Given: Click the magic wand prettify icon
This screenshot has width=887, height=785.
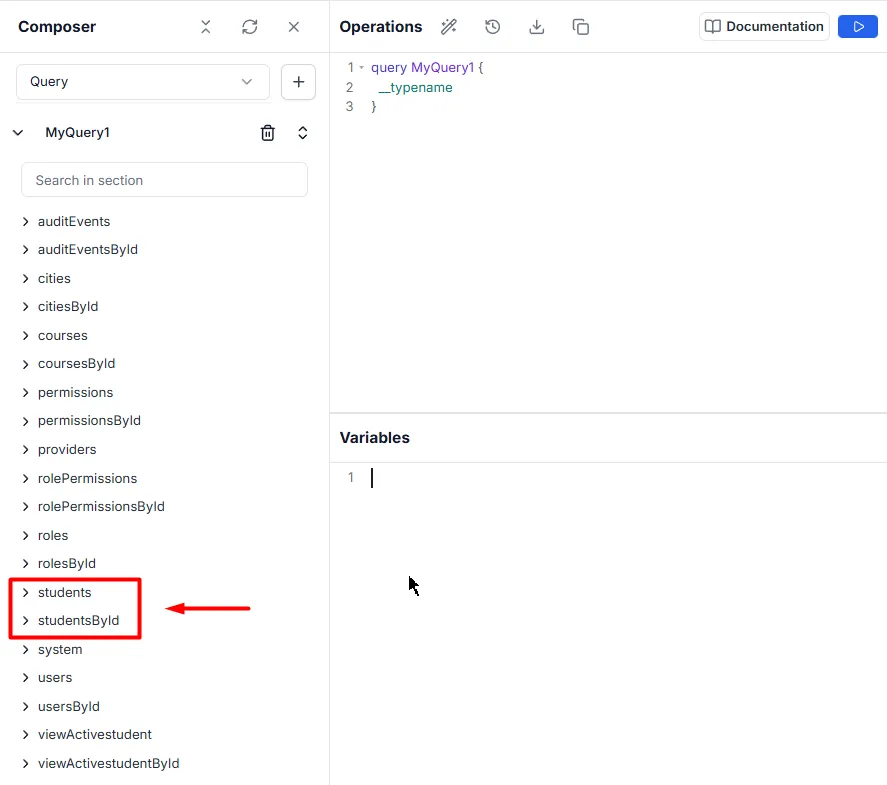Looking at the screenshot, I should 449,27.
